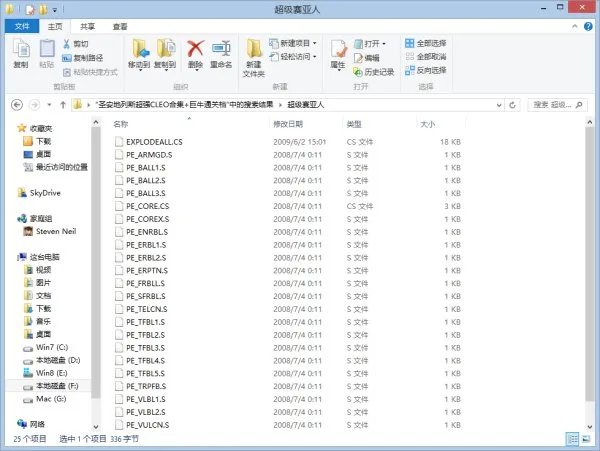
Task: Click Paste shortcut in ribbon
Action: [90, 72]
